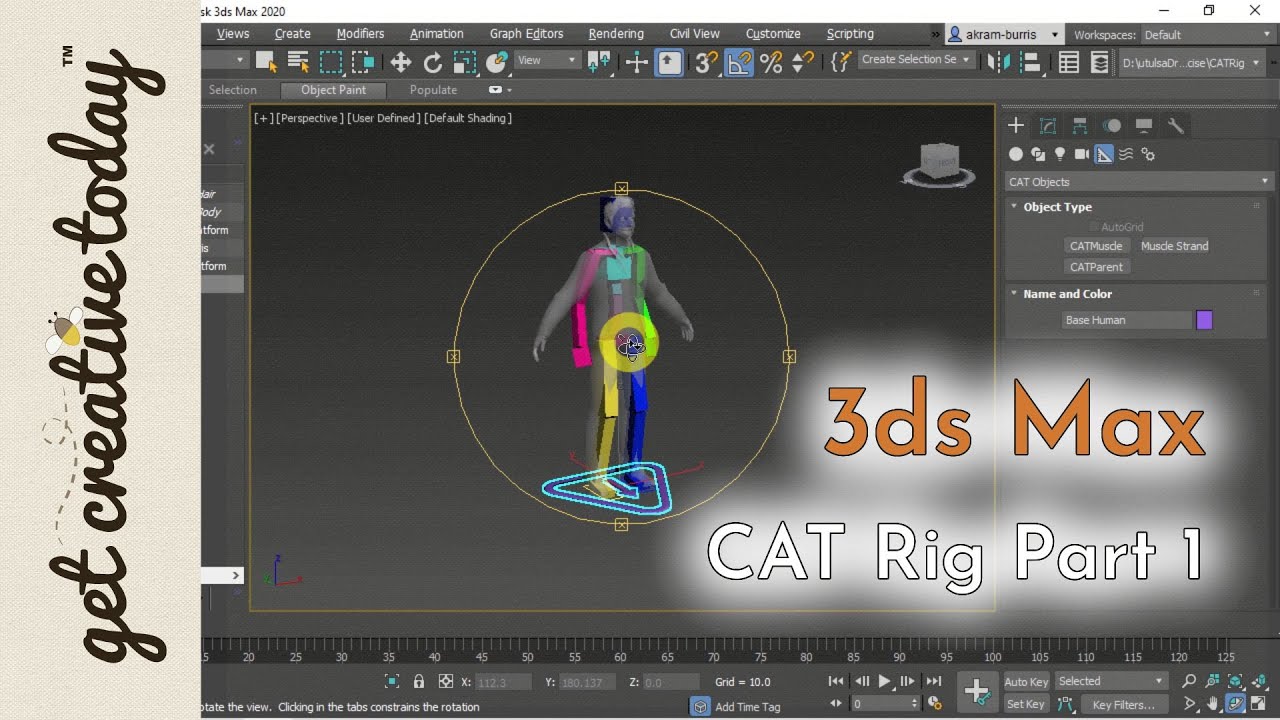
Task: Open the Key Filters dialog
Action: coord(1122,705)
